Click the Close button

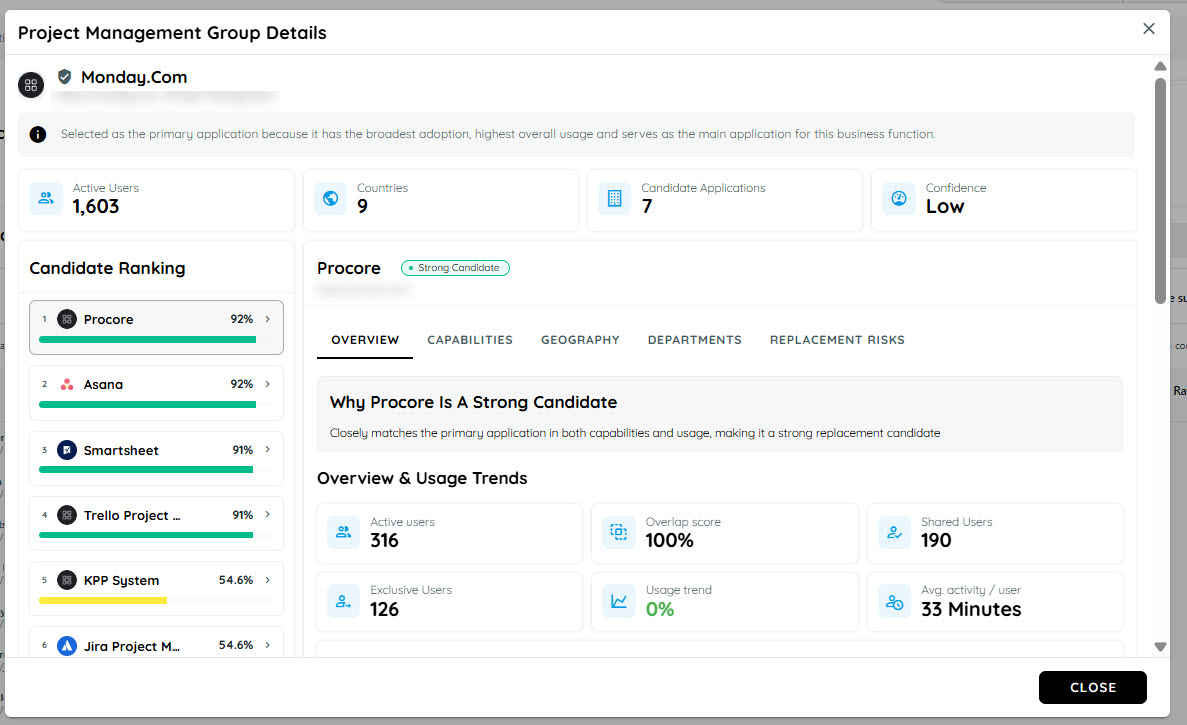1092,687
